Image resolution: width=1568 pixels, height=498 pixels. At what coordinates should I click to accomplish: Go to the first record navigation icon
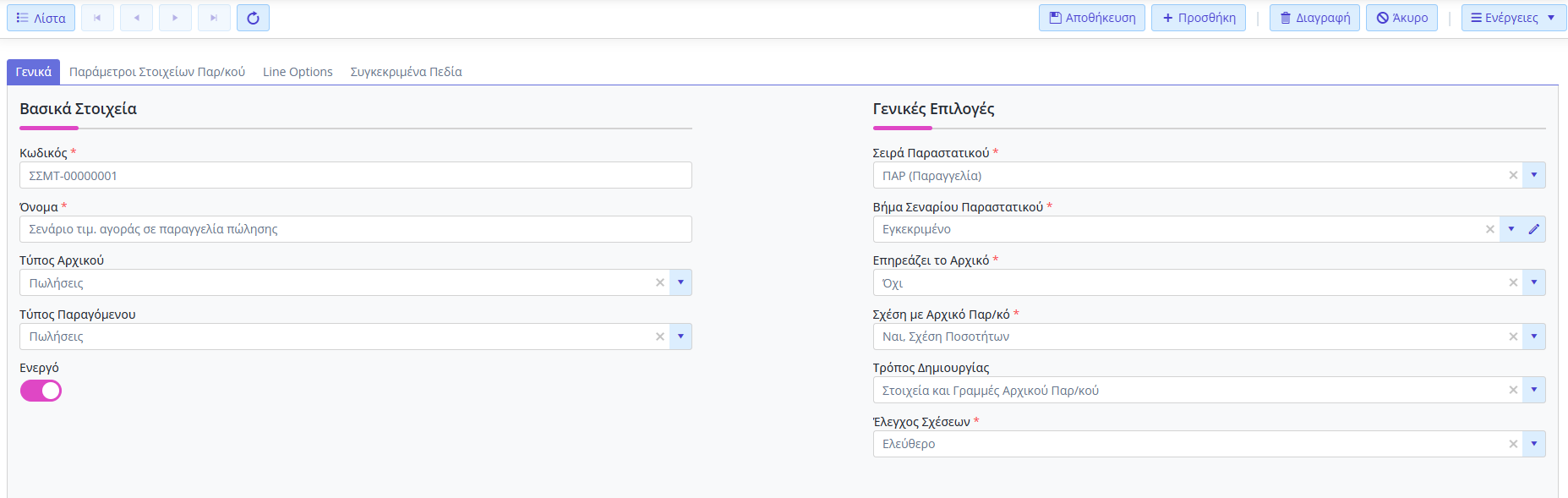tap(97, 18)
